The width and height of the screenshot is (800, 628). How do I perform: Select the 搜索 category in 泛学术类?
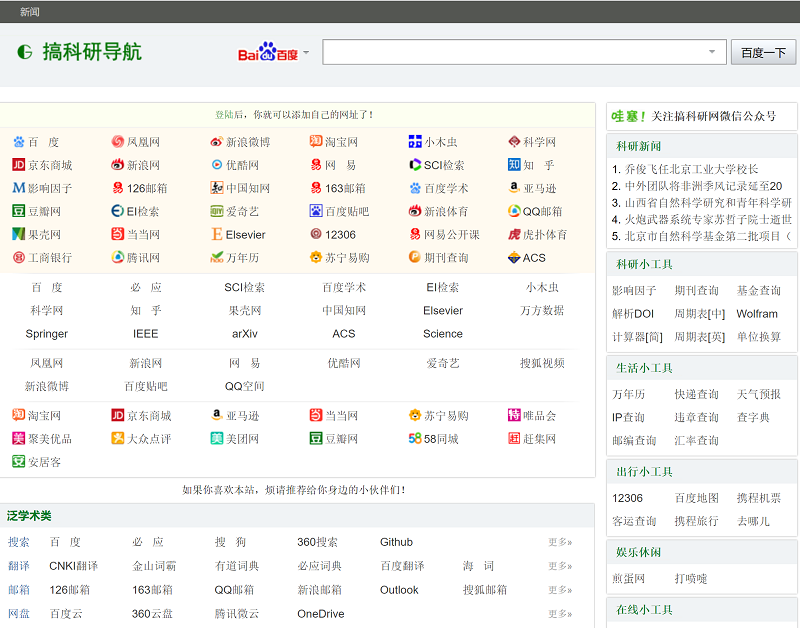[x=18, y=542]
